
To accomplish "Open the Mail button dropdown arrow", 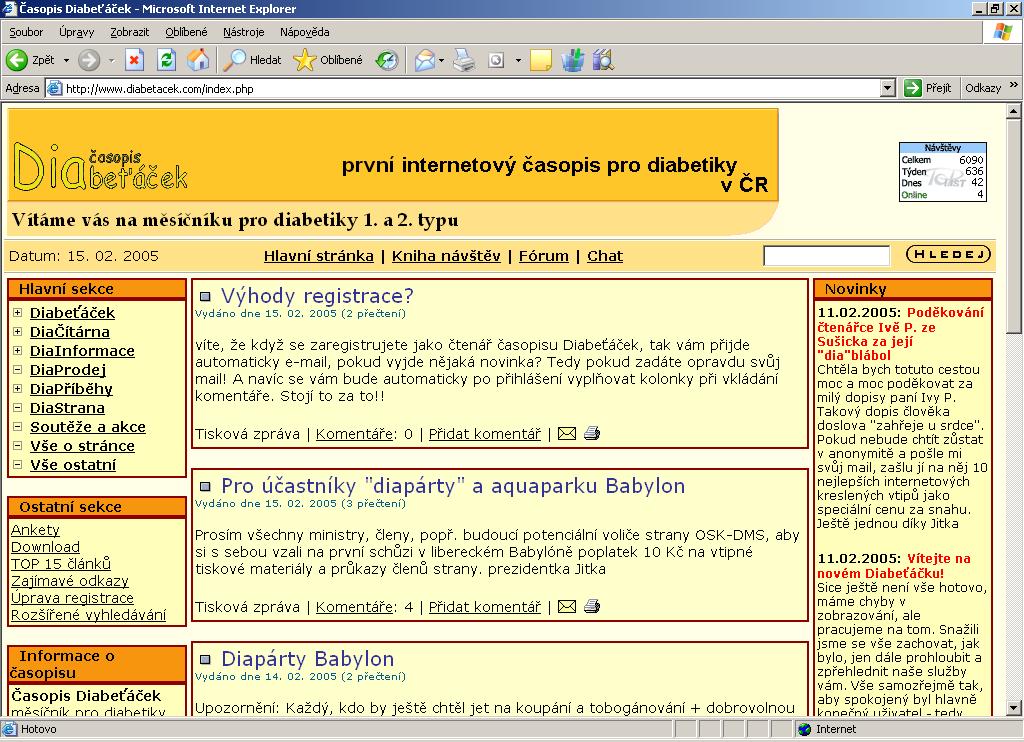I will pos(441,60).
